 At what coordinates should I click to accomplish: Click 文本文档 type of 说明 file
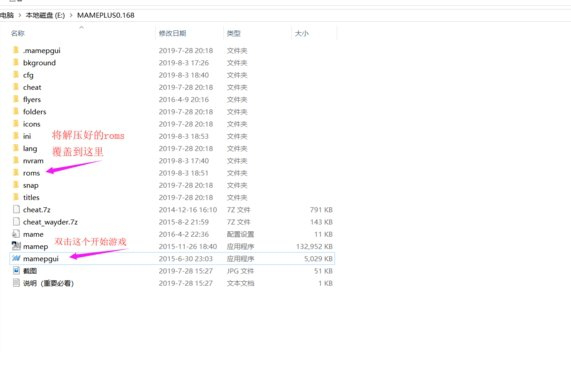240,283
